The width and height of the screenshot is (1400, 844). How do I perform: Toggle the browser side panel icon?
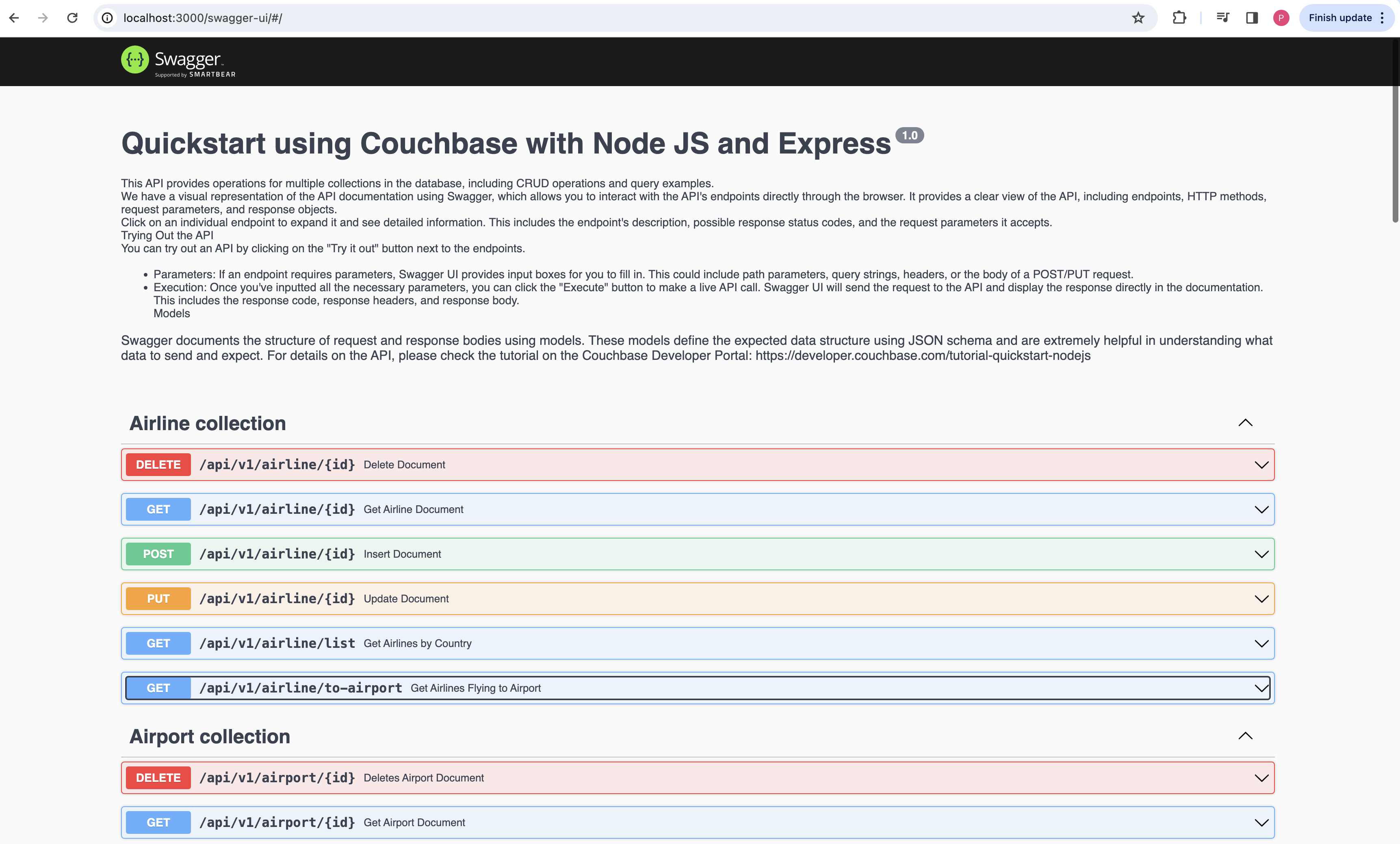click(1252, 17)
